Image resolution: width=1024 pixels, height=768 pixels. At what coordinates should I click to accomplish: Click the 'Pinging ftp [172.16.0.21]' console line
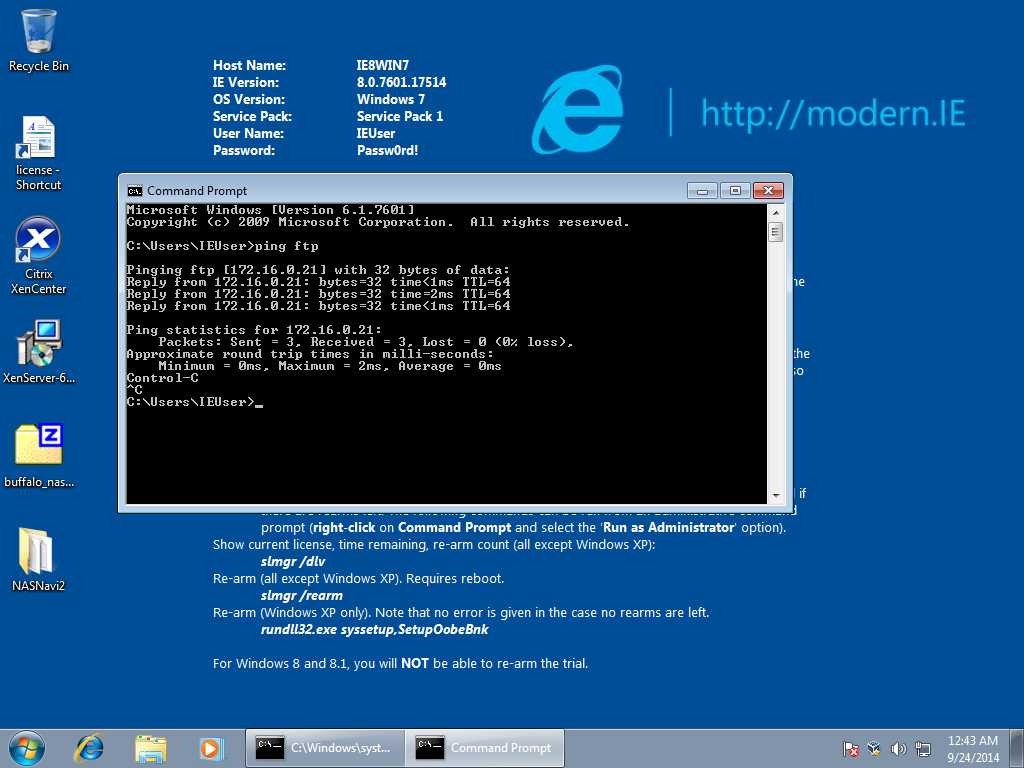pyautogui.click(x=318, y=270)
